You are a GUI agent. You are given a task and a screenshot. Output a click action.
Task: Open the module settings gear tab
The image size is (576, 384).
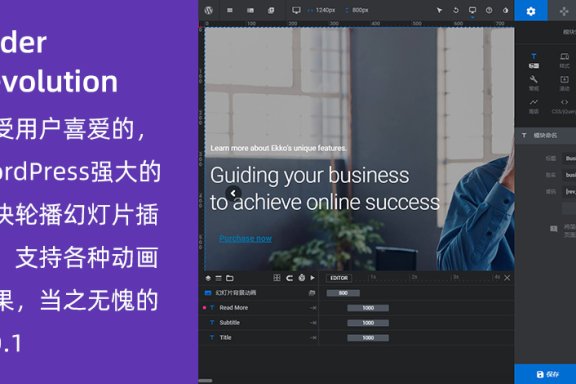(531, 11)
